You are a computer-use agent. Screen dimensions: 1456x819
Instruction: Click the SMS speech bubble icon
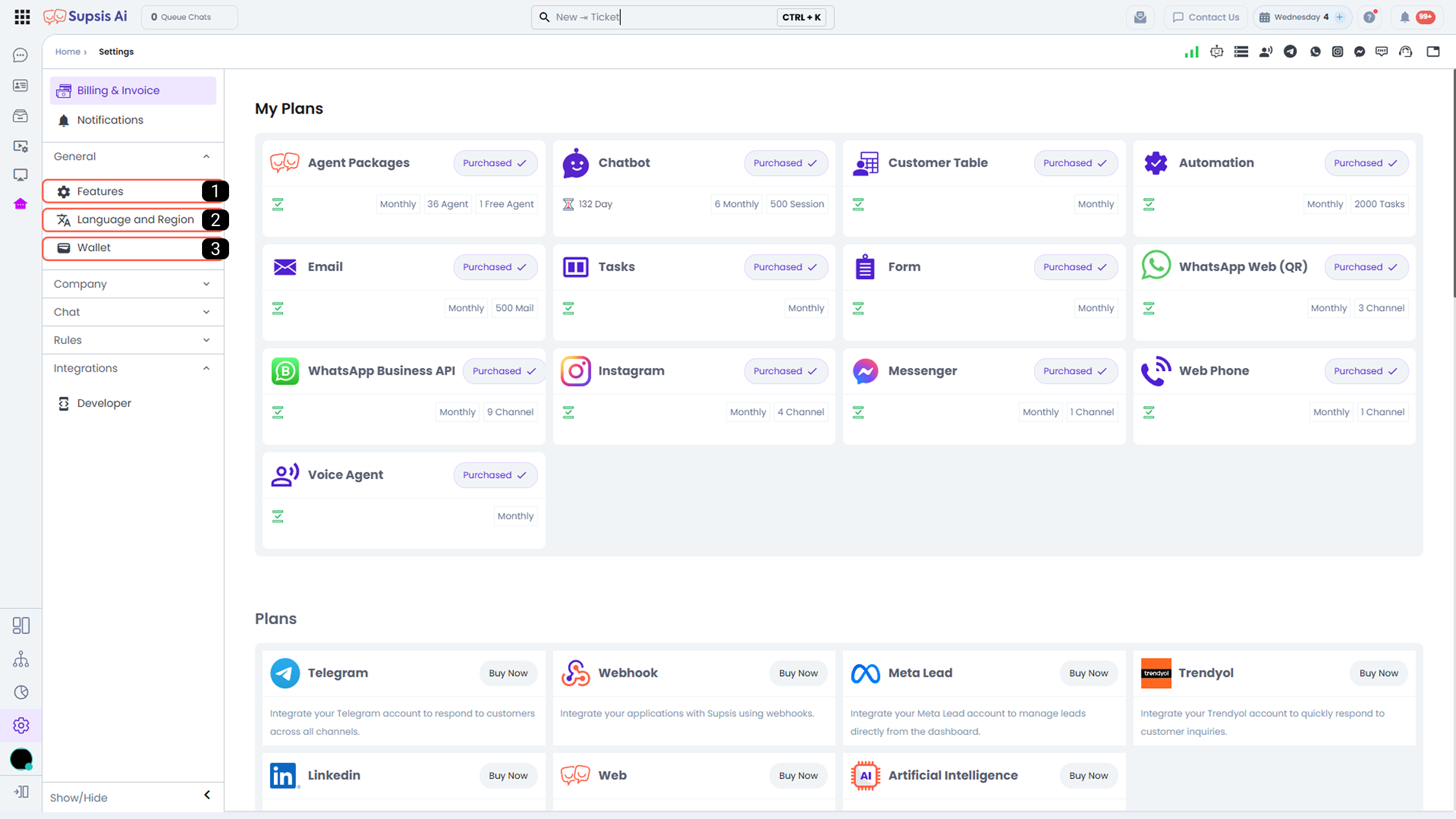coord(1382,52)
